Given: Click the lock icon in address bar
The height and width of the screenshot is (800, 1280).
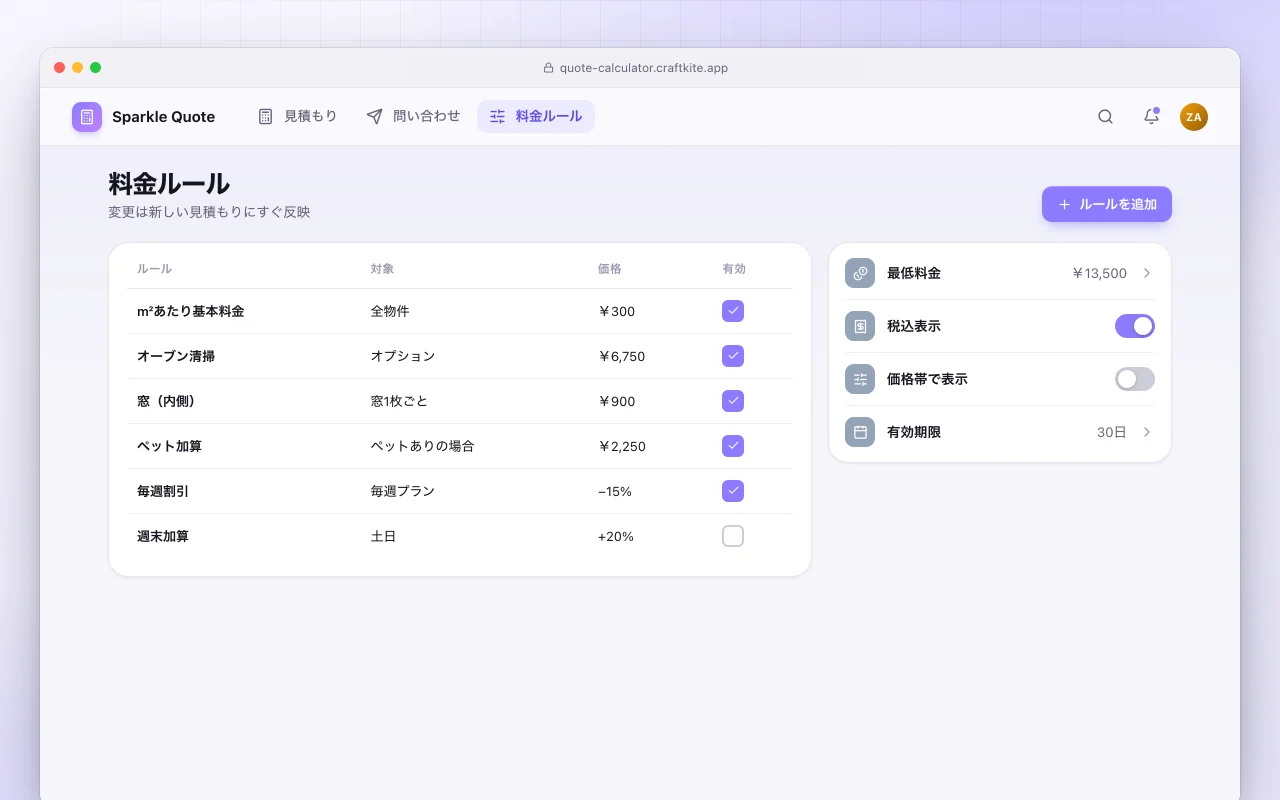Looking at the screenshot, I should (548, 68).
